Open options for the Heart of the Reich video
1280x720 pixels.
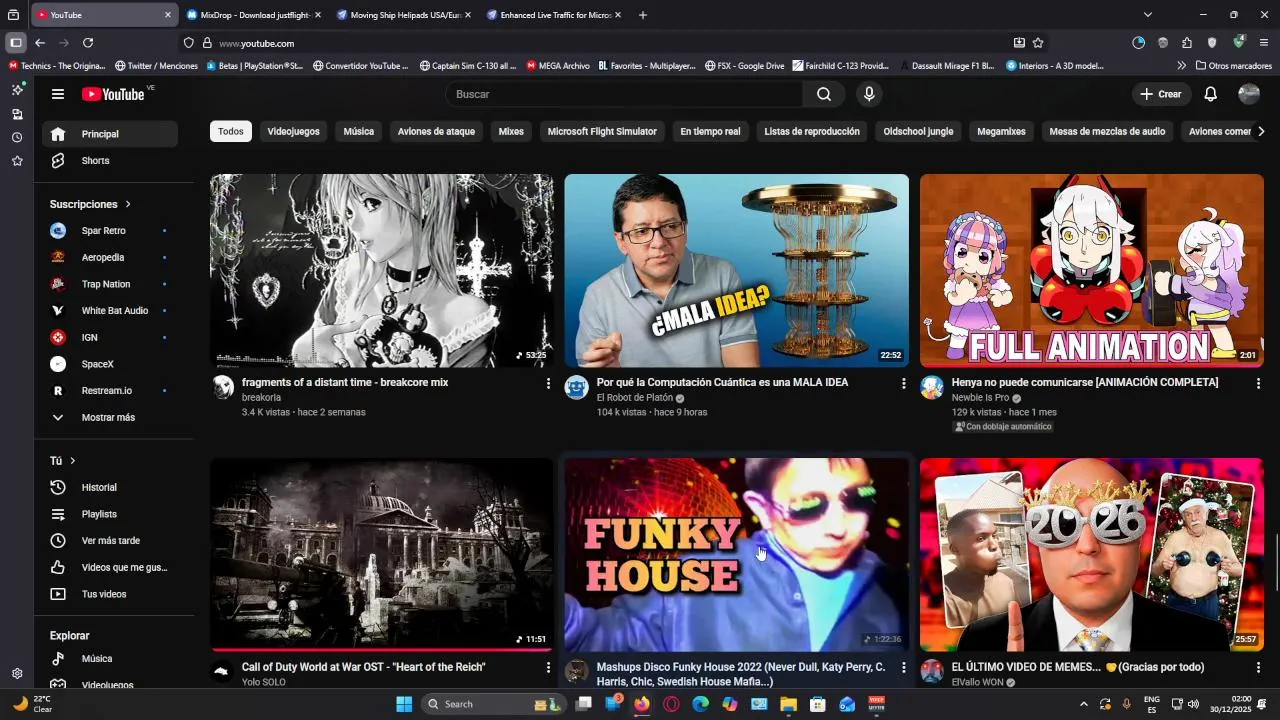click(x=548, y=667)
